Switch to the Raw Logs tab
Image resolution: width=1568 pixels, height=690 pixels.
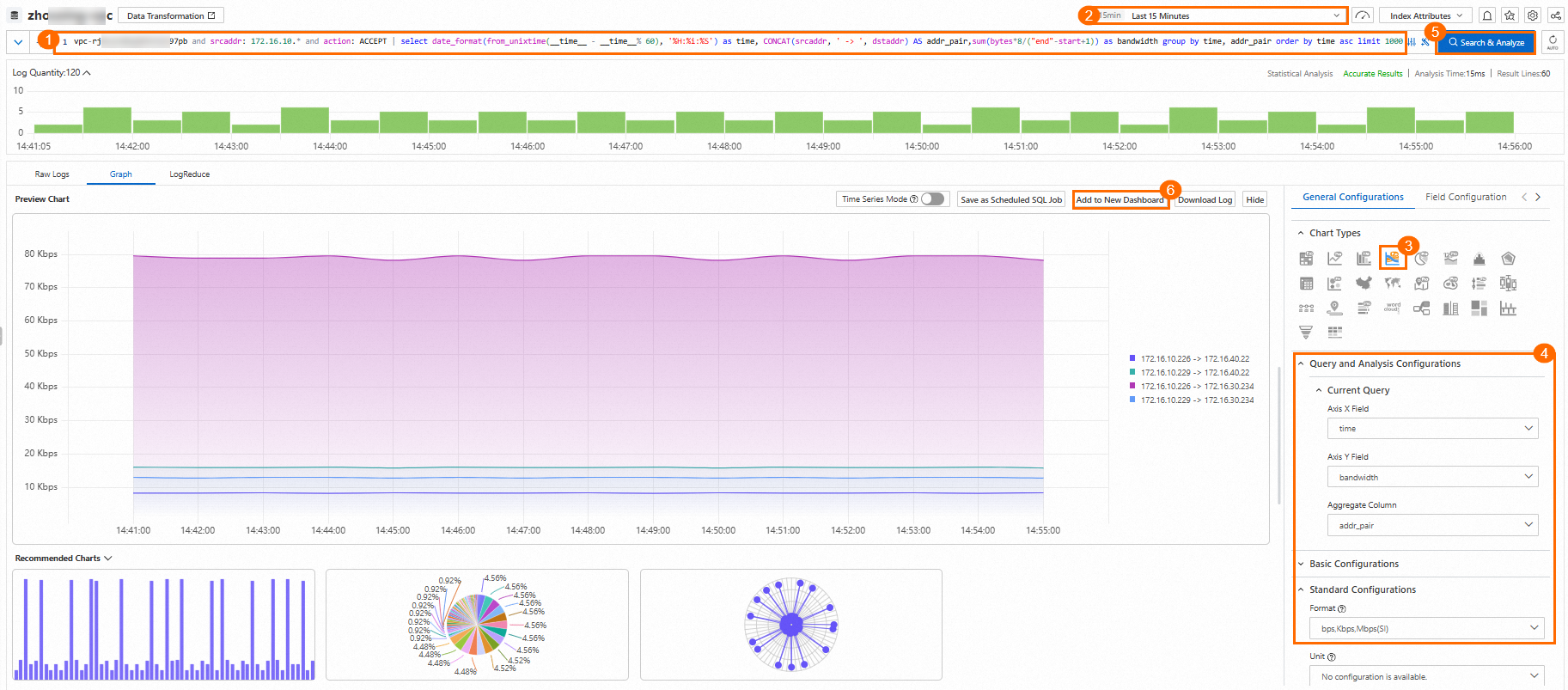pyautogui.click(x=52, y=174)
